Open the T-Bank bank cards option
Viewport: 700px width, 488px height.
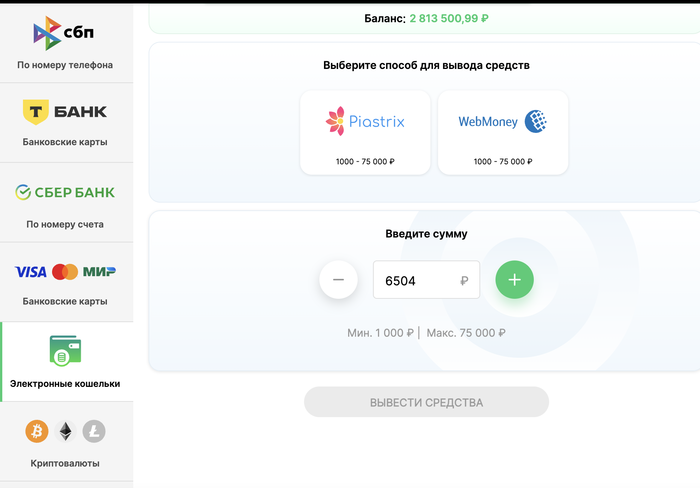(67, 123)
